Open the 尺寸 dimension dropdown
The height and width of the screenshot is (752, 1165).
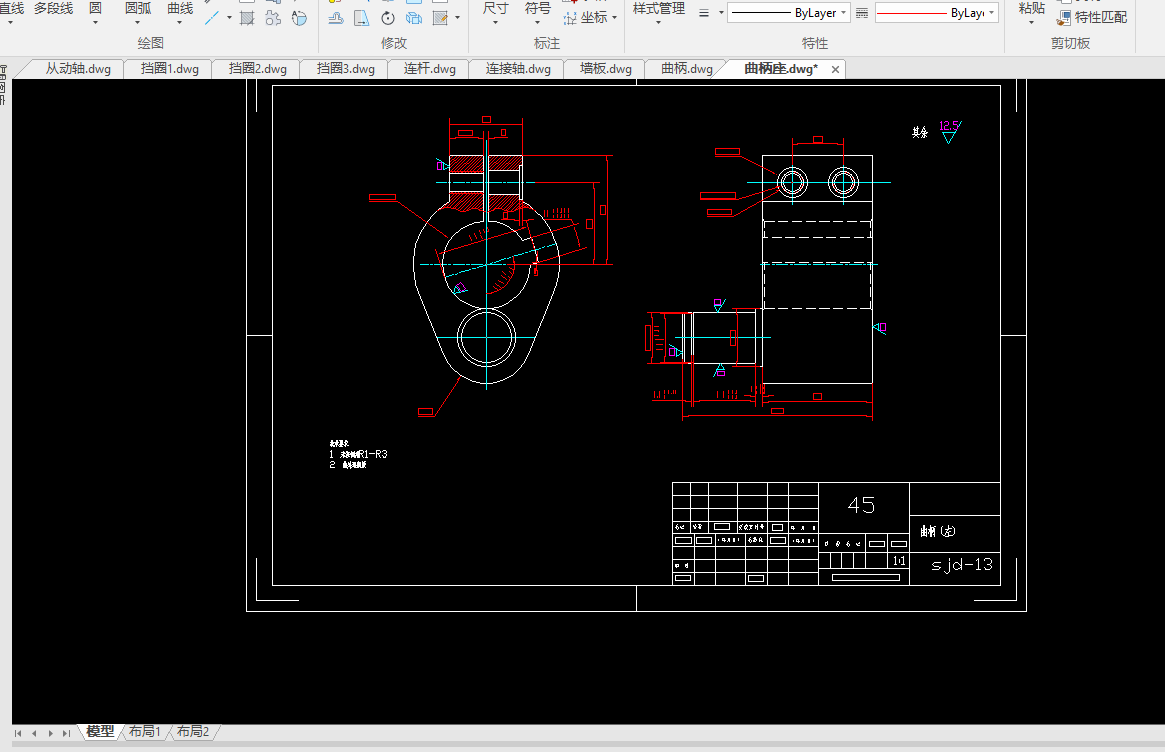[495, 24]
